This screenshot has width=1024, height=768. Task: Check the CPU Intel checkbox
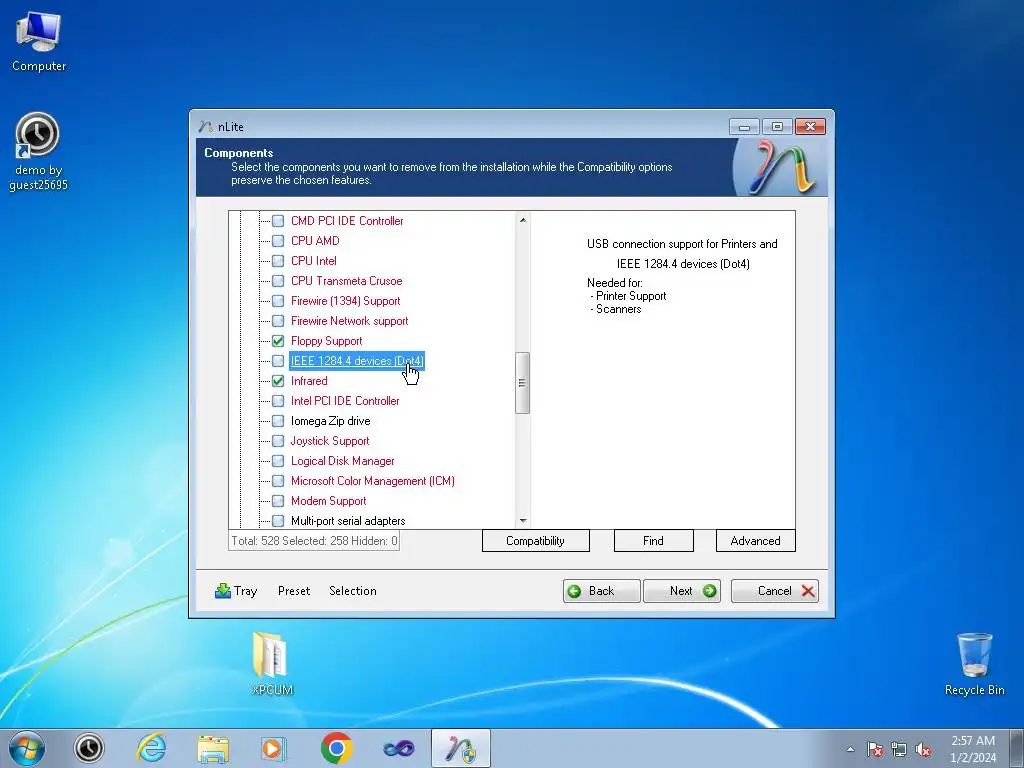[278, 261]
